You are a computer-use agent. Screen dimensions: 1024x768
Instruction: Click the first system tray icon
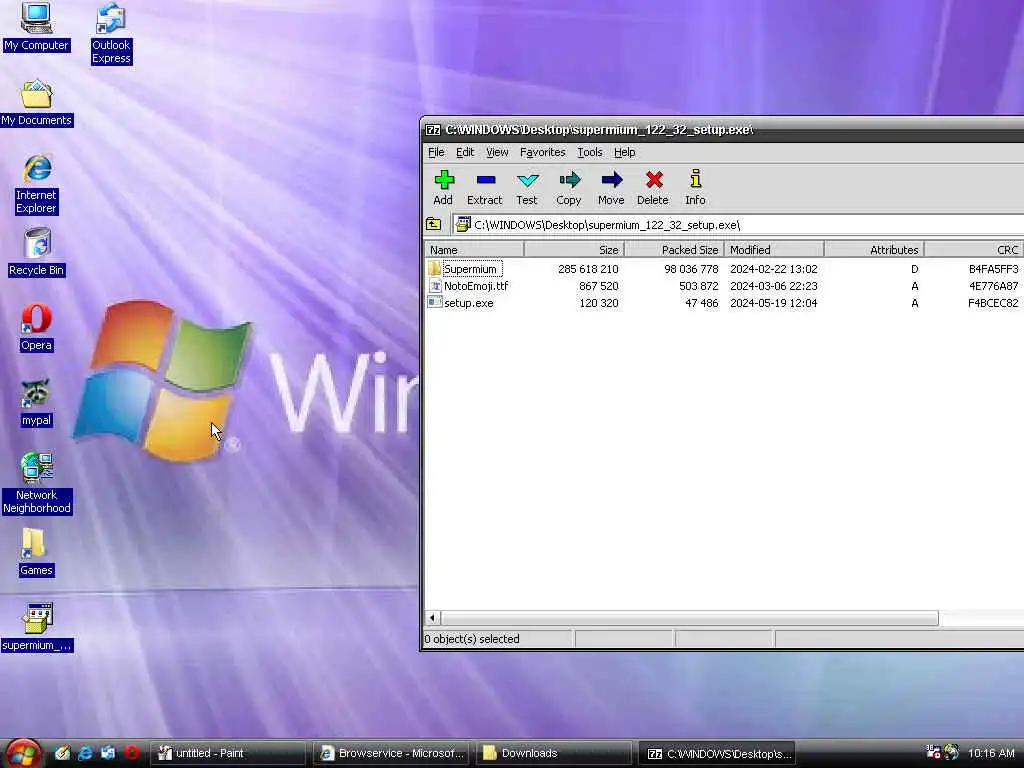(x=934, y=753)
